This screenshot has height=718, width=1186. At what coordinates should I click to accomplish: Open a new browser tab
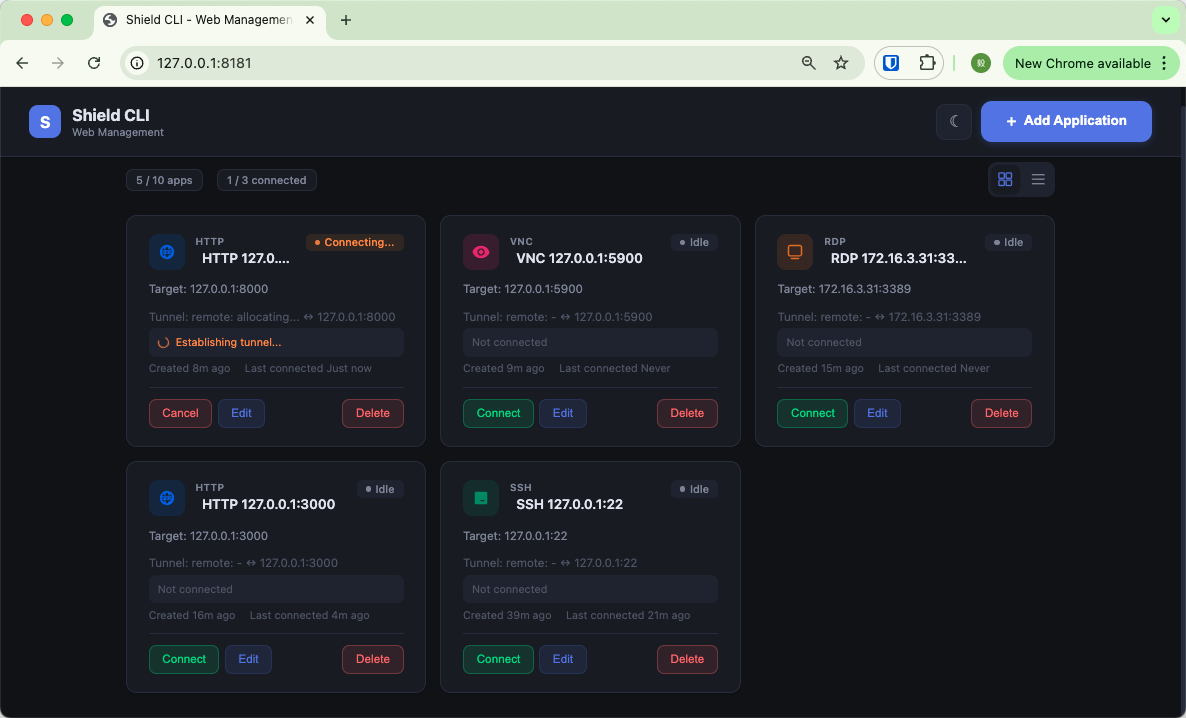(346, 19)
